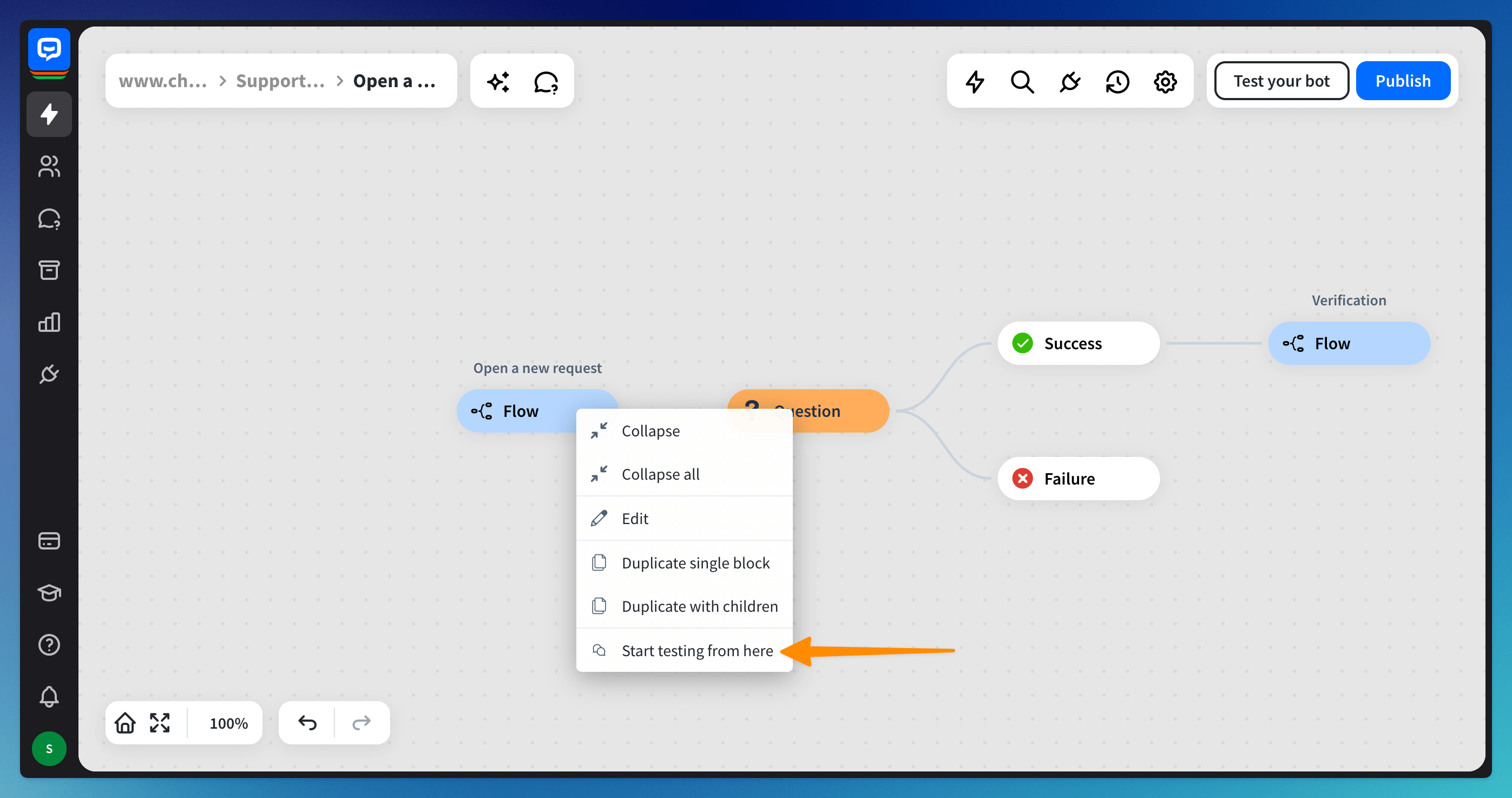Click the Support breadcrumb link

280,81
